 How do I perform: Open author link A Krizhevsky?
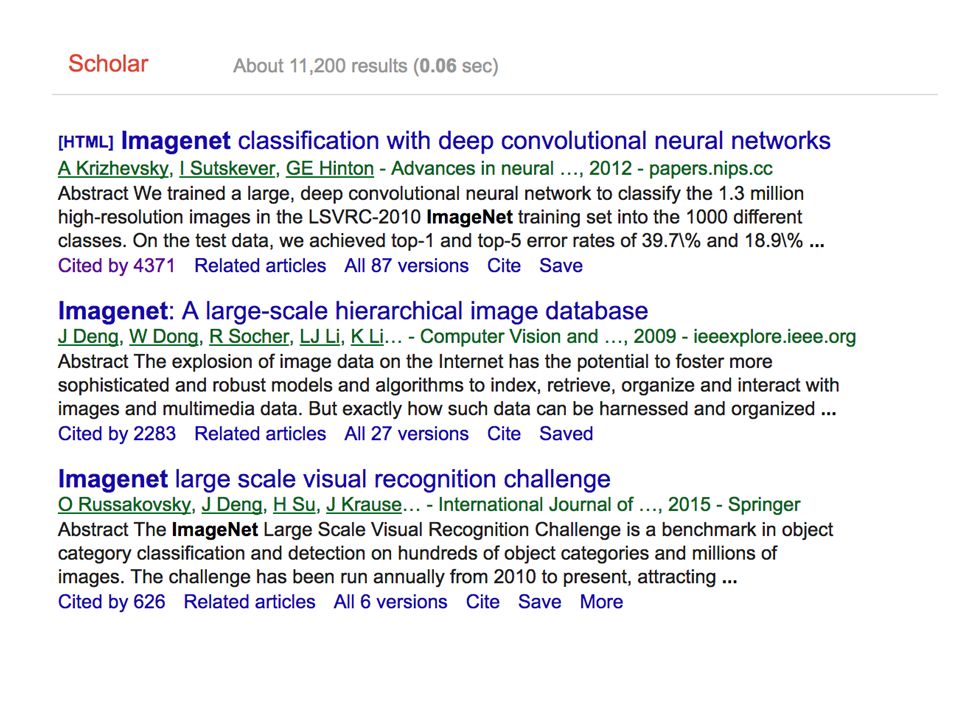click(113, 168)
